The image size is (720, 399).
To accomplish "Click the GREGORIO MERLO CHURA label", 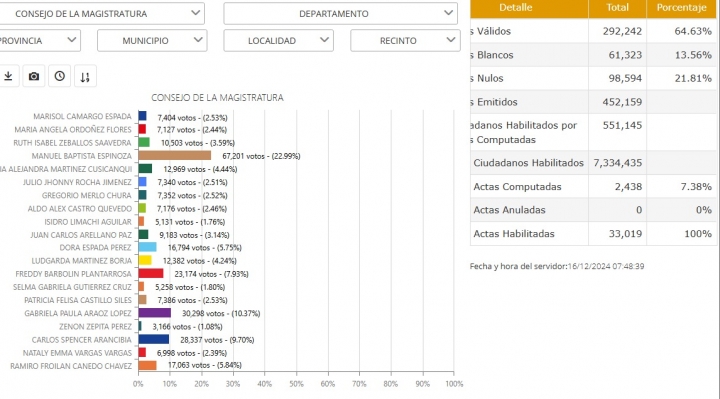I will [87, 196].
